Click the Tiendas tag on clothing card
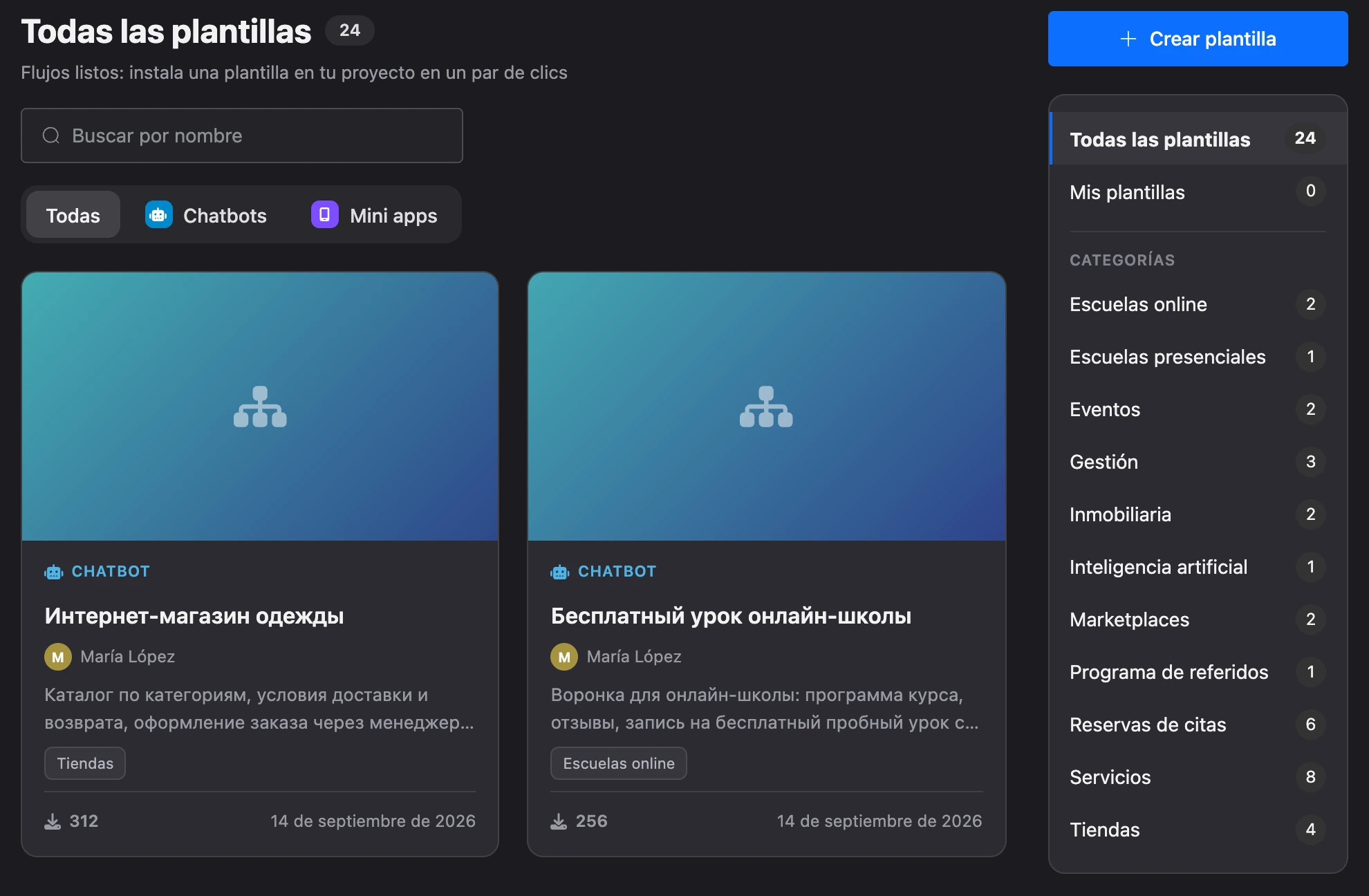The width and height of the screenshot is (1369, 896). point(85,763)
